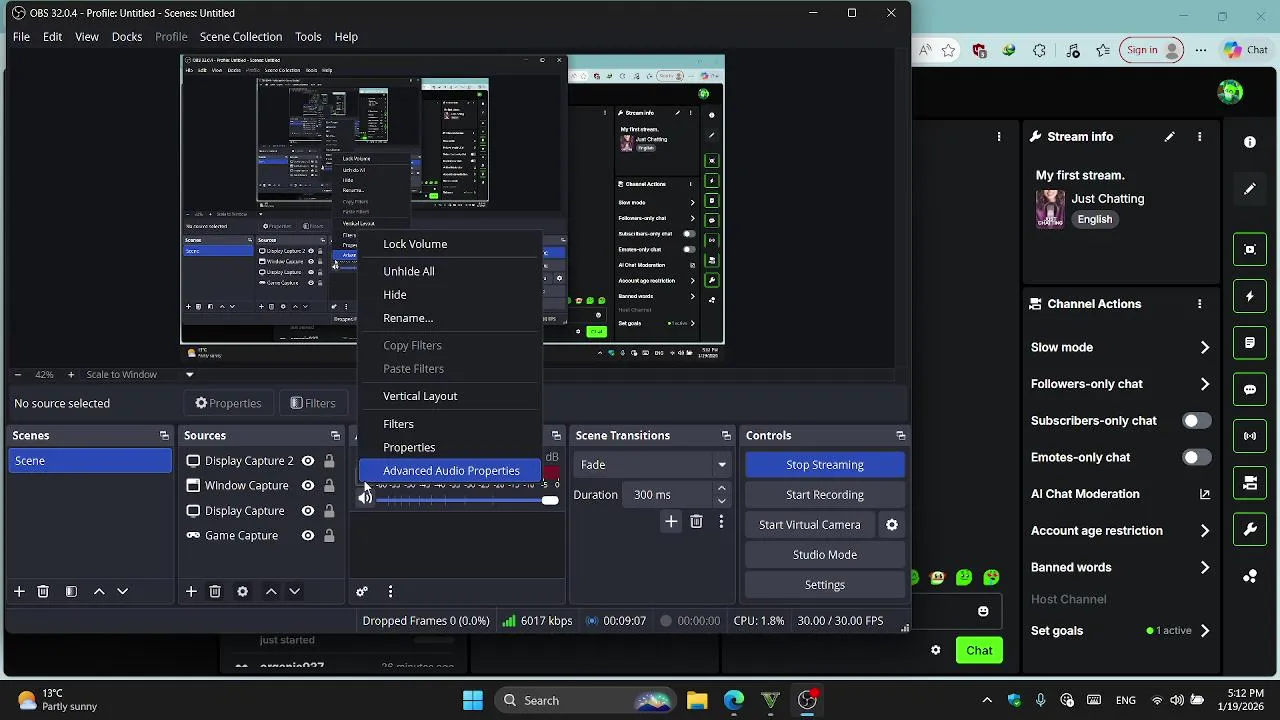1280x720 pixels.
Task: Increase Duration with up stepper
Action: (x=722, y=489)
